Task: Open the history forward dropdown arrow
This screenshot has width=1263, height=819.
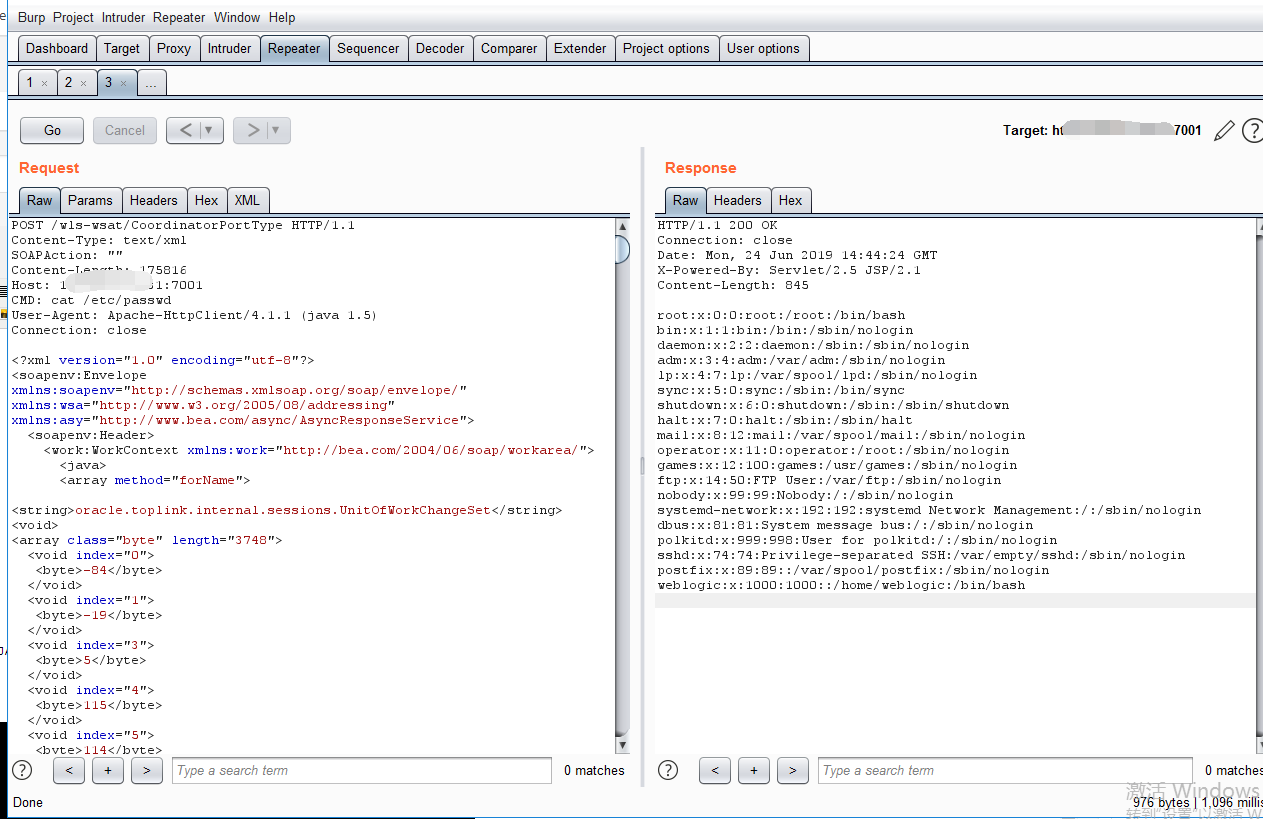Action: click(277, 130)
